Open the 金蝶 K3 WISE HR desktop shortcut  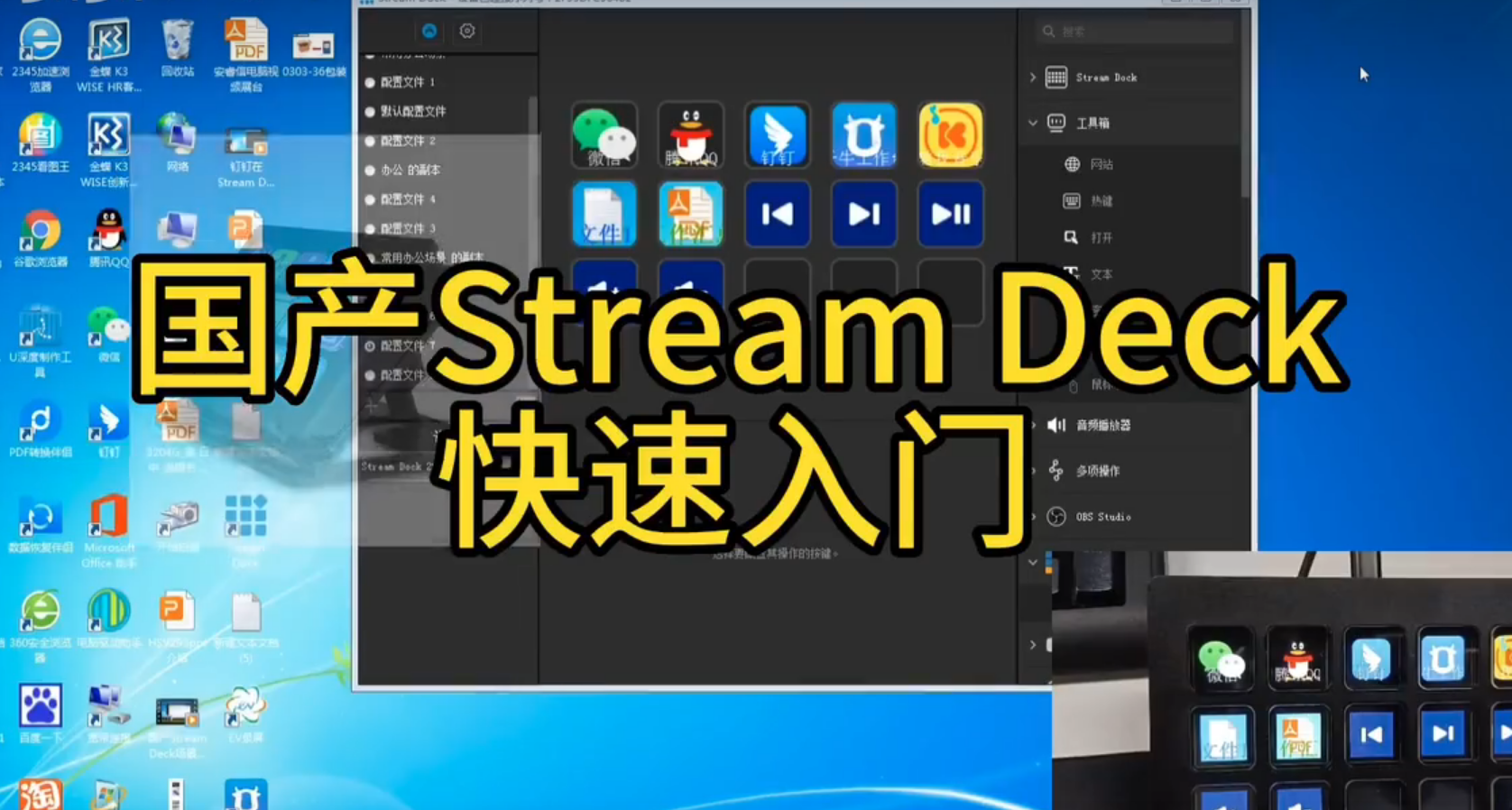click(108, 55)
